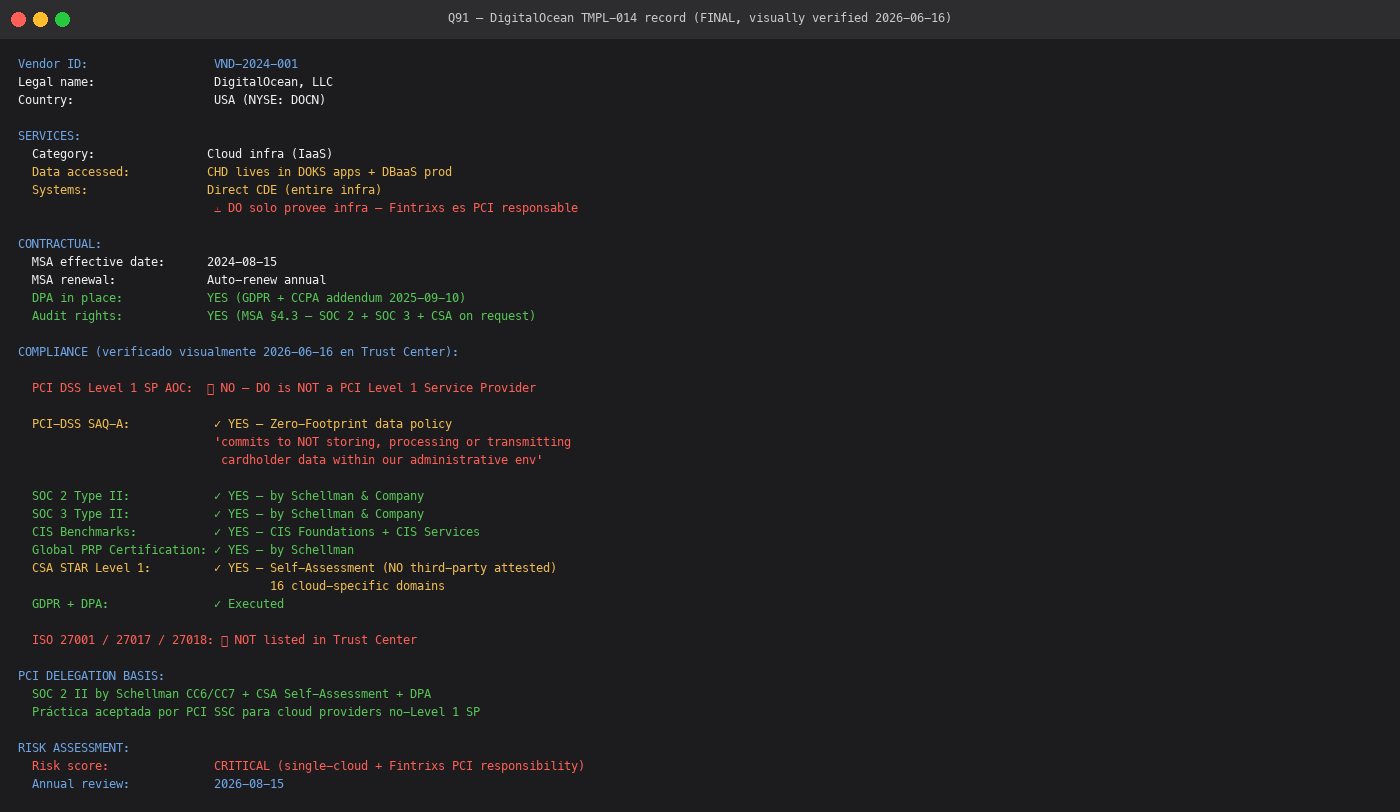This screenshot has height=812, width=1400.
Task: Click the "SOC 3 Type II:" label
Action: 81,514
